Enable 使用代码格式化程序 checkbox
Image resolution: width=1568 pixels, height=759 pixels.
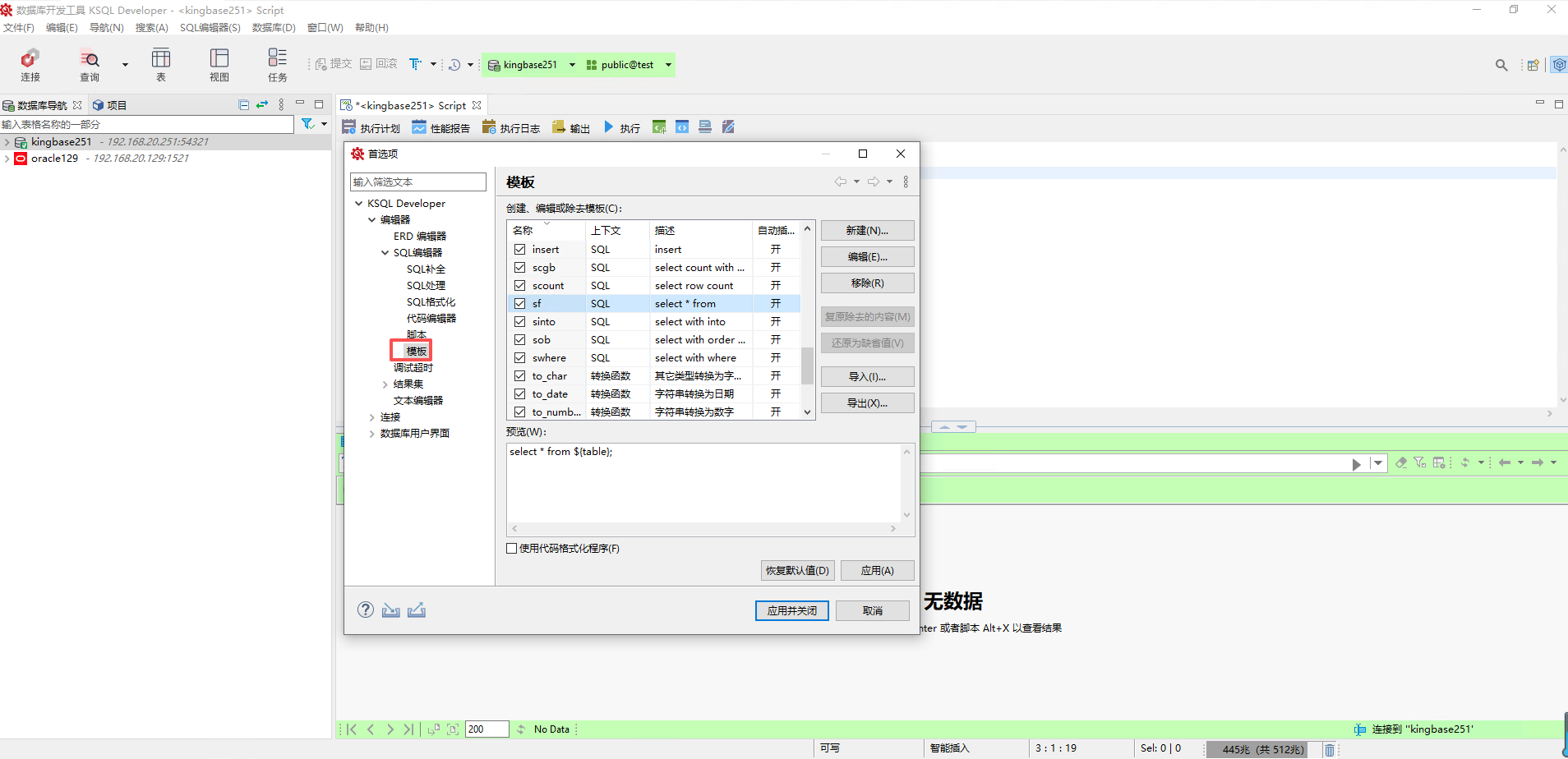point(512,549)
